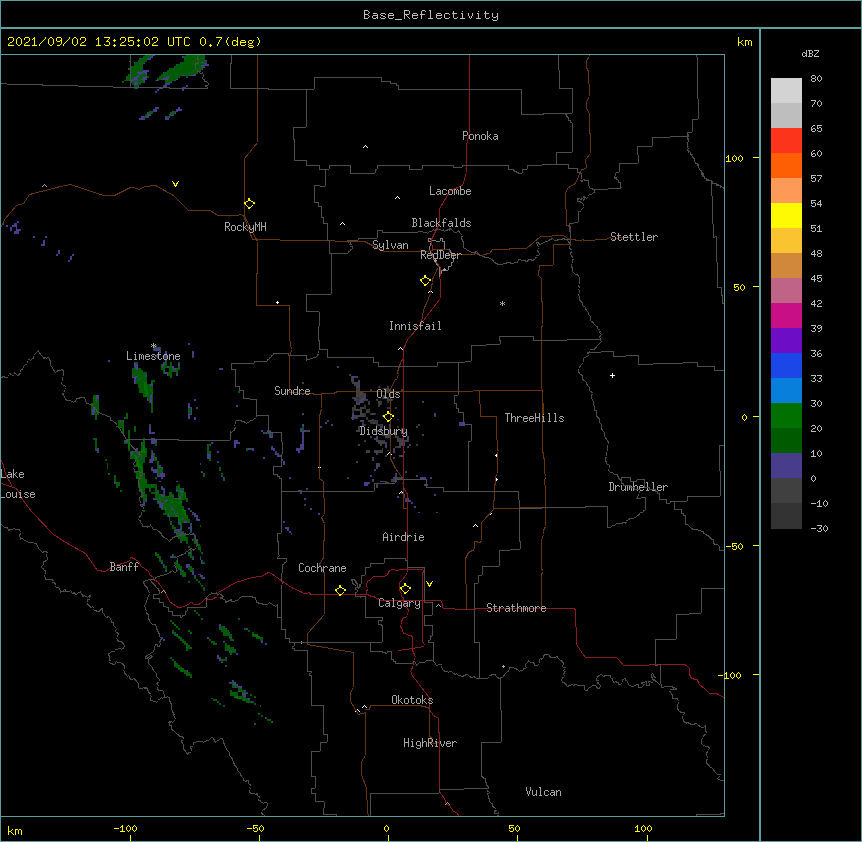Viewport: 862px width, 842px height.
Task: Click the Lake Louise label
Action: [17, 484]
